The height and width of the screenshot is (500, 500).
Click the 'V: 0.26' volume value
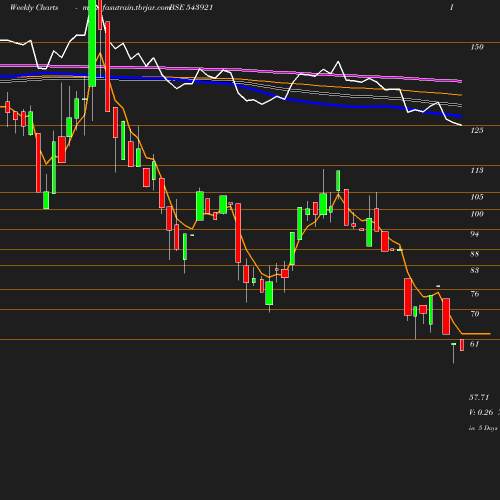coord(481,412)
